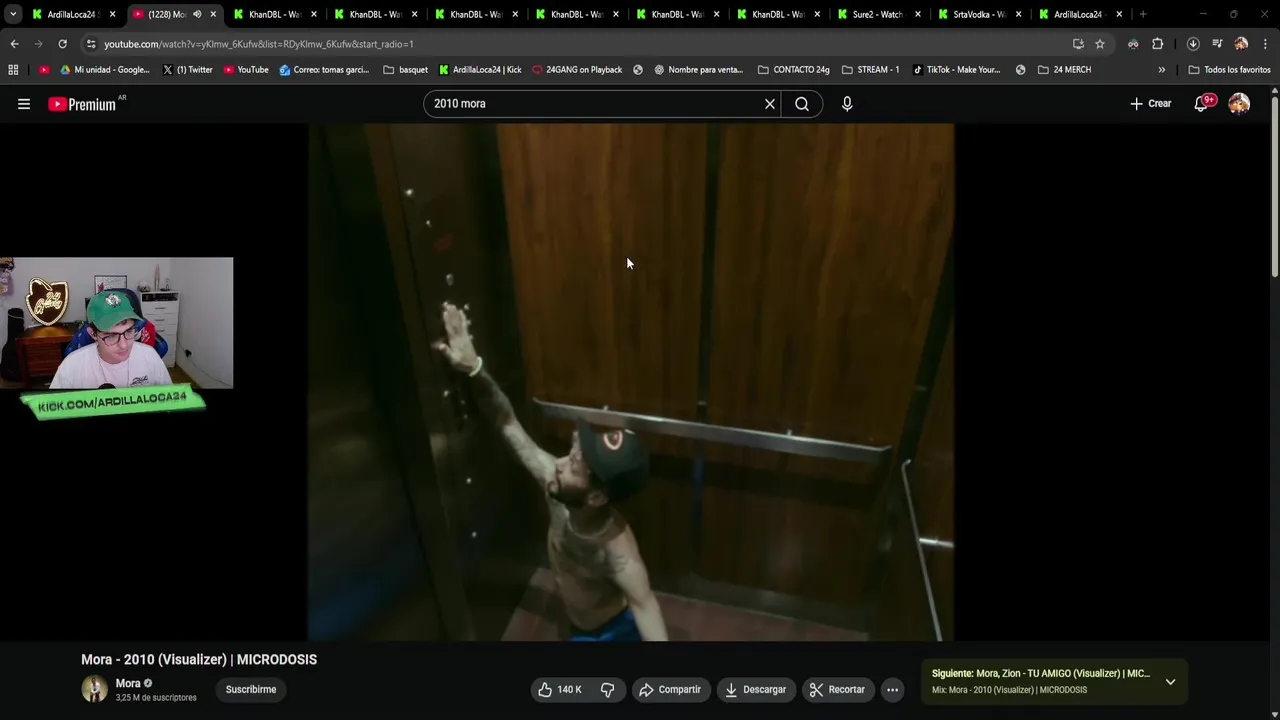The width and height of the screenshot is (1280, 720).
Task: Subscribe to Mora with Suscribirme
Action: [251, 690]
